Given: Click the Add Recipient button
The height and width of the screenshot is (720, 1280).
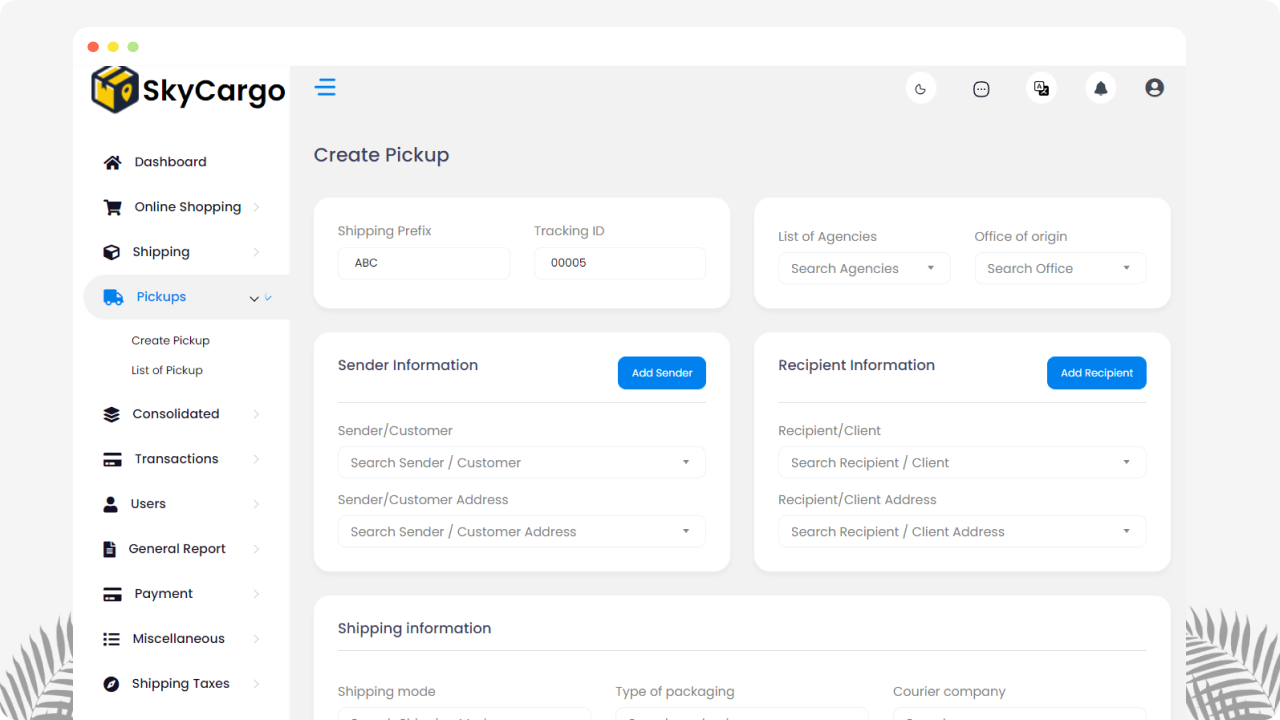Looking at the screenshot, I should 1096,373.
